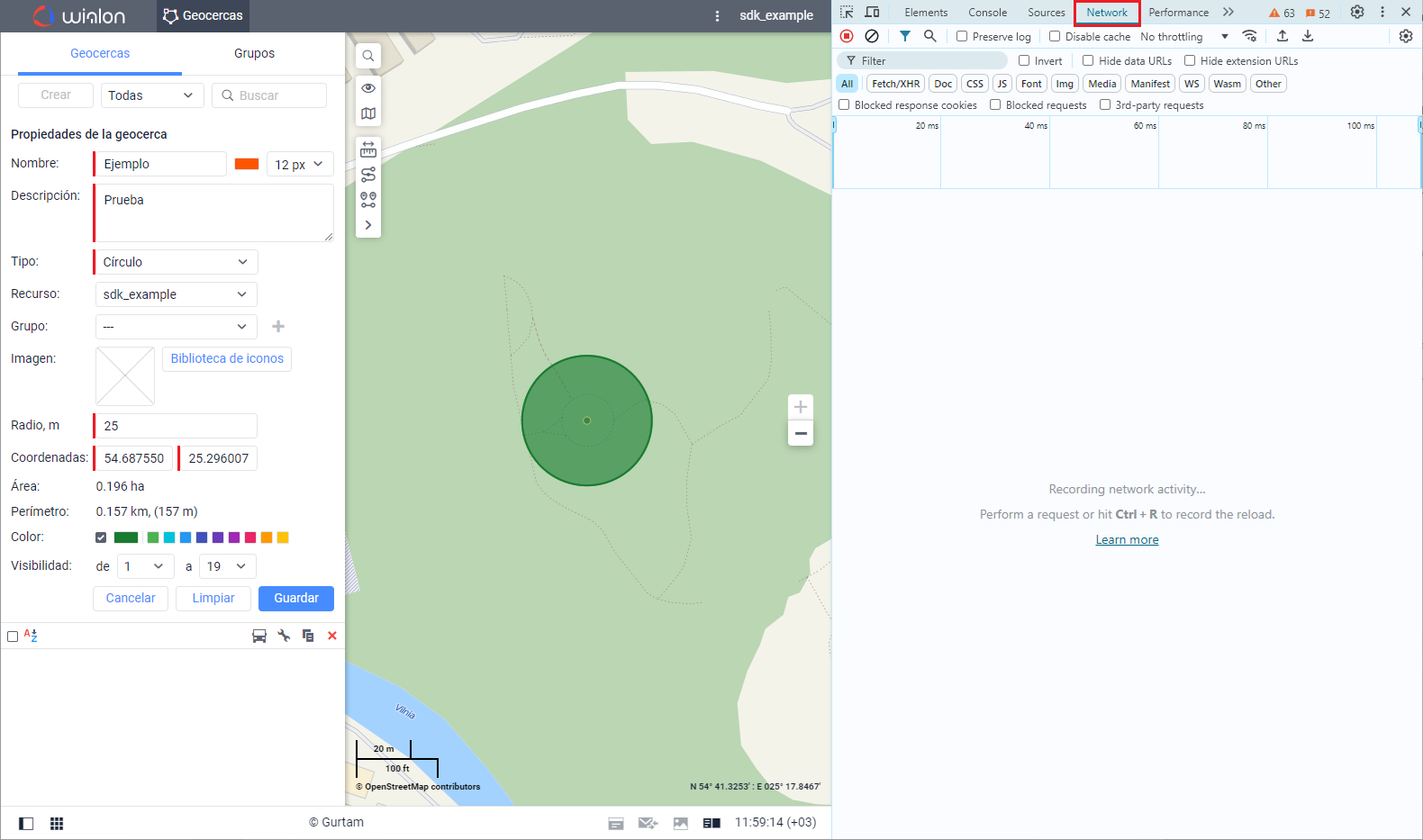Open the Console tab in DevTools
Image resolution: width=1423 pixels, height=840 pixels.
click(x=987, y=13)
